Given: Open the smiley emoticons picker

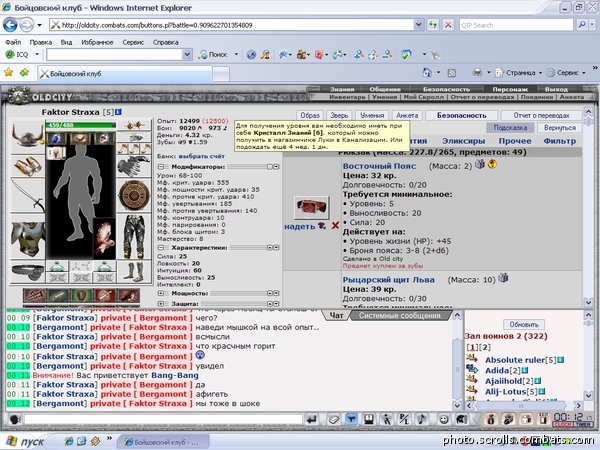Looking at the screenshot, I should click(x=443, y=420).
